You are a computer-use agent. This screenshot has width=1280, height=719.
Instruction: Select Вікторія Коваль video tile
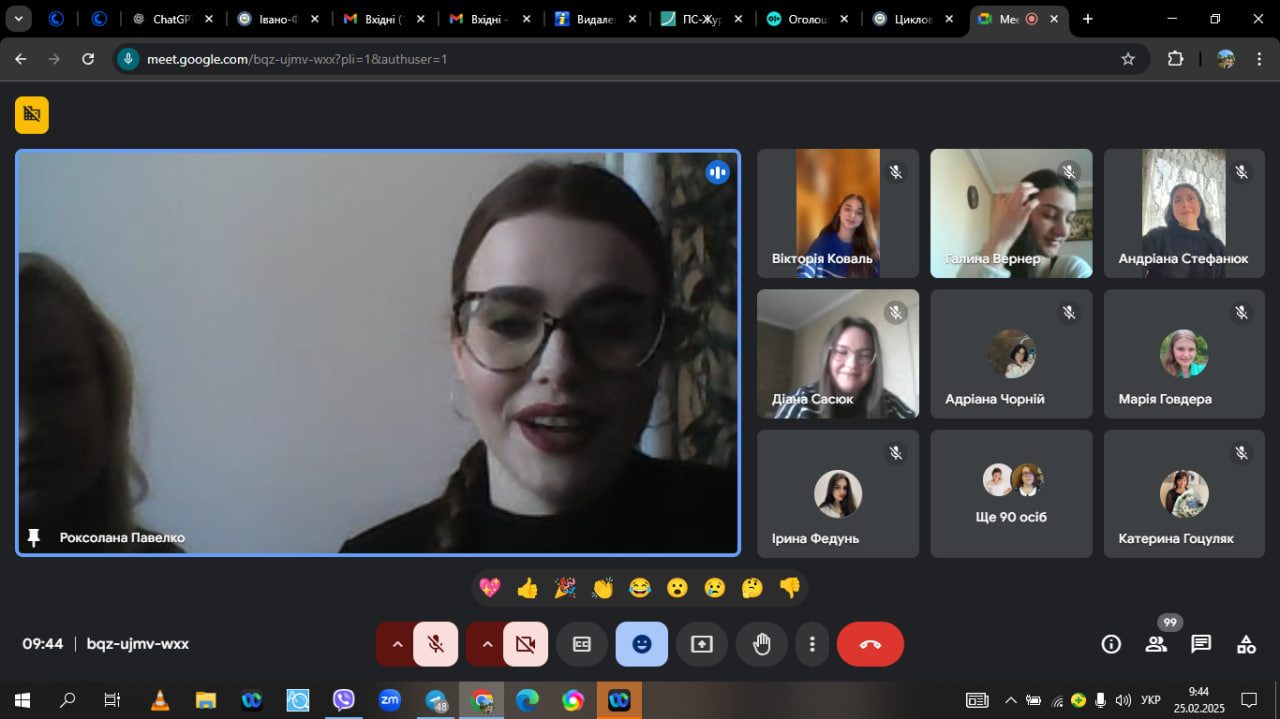(x=838, y=213)
